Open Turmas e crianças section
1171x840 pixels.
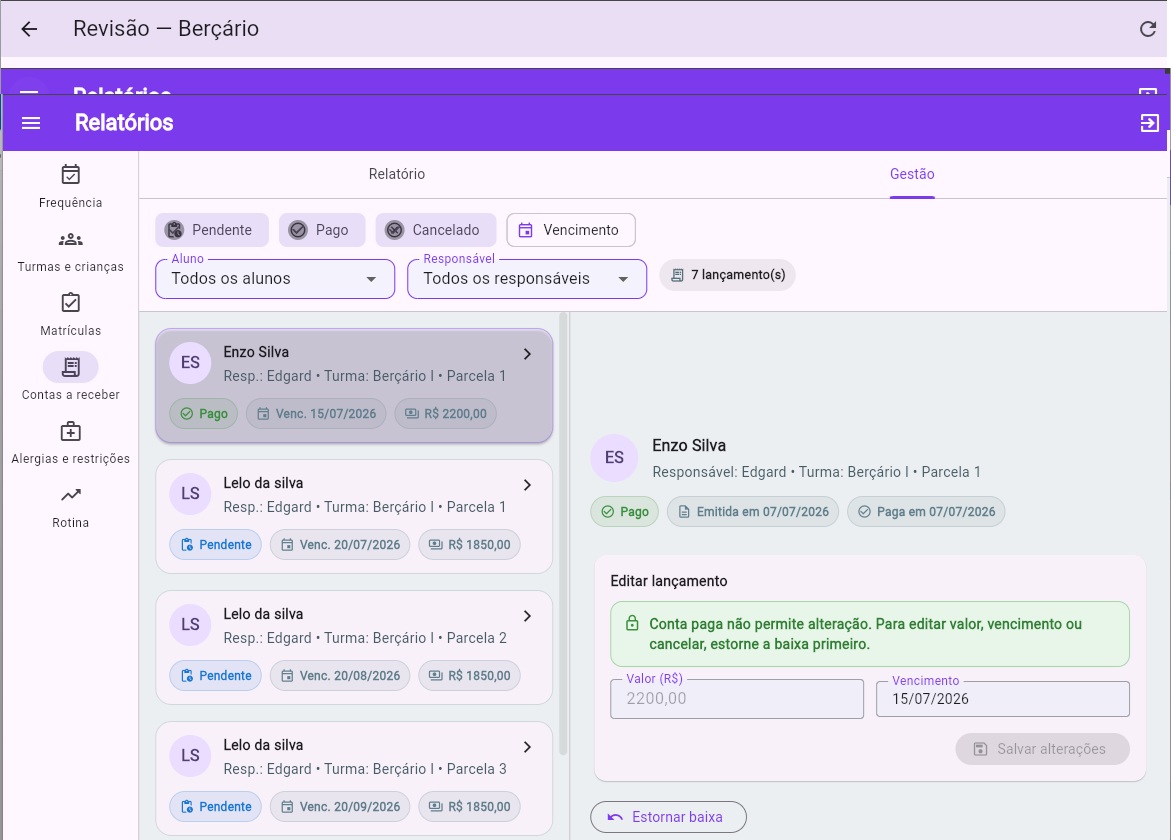click(x=70, y=252)
